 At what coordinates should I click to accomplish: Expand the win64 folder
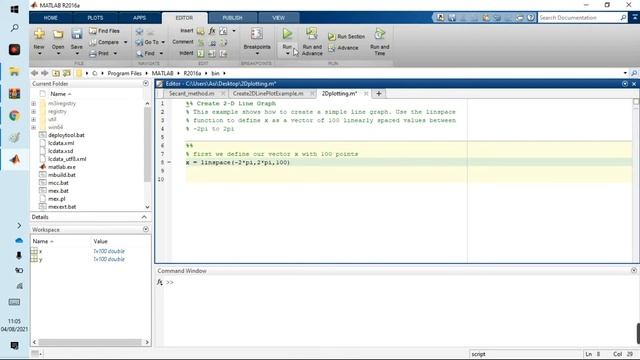point(33,127)
